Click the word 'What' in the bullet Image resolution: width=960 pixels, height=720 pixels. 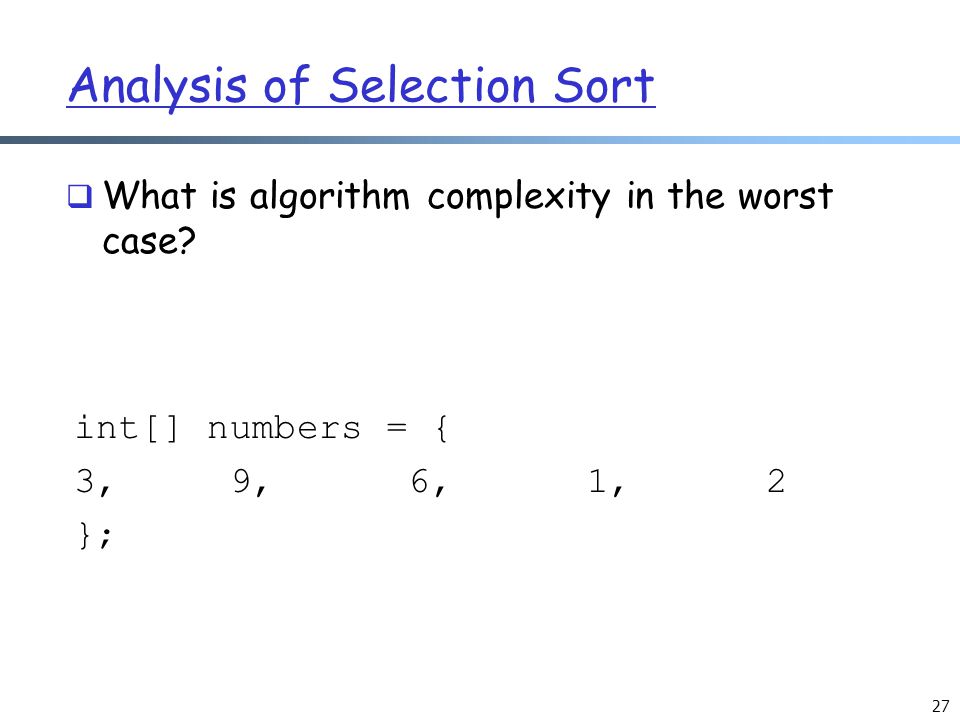click(150, 195)
